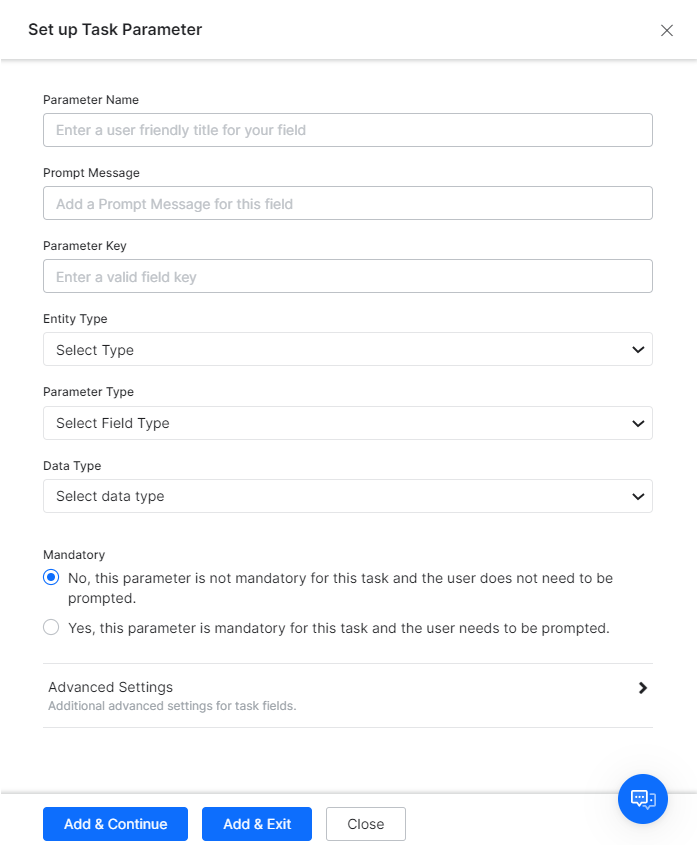Click into the Prompt Message field

(347, 203)
